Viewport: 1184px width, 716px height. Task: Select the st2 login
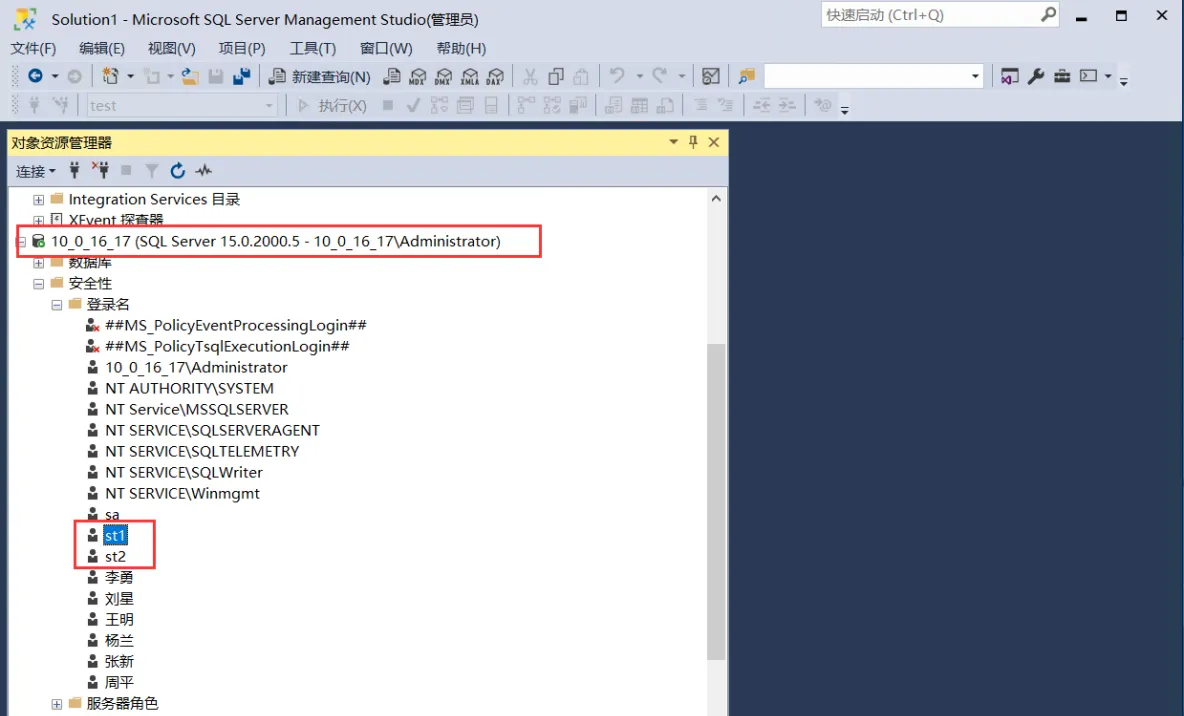click(116, 557)
